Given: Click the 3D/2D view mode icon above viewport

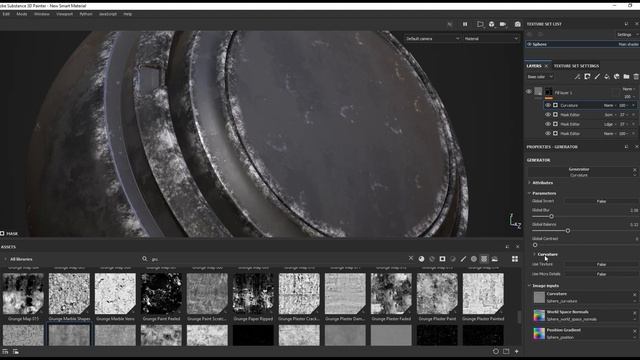Looking at the screenshot, I should 480,24.
